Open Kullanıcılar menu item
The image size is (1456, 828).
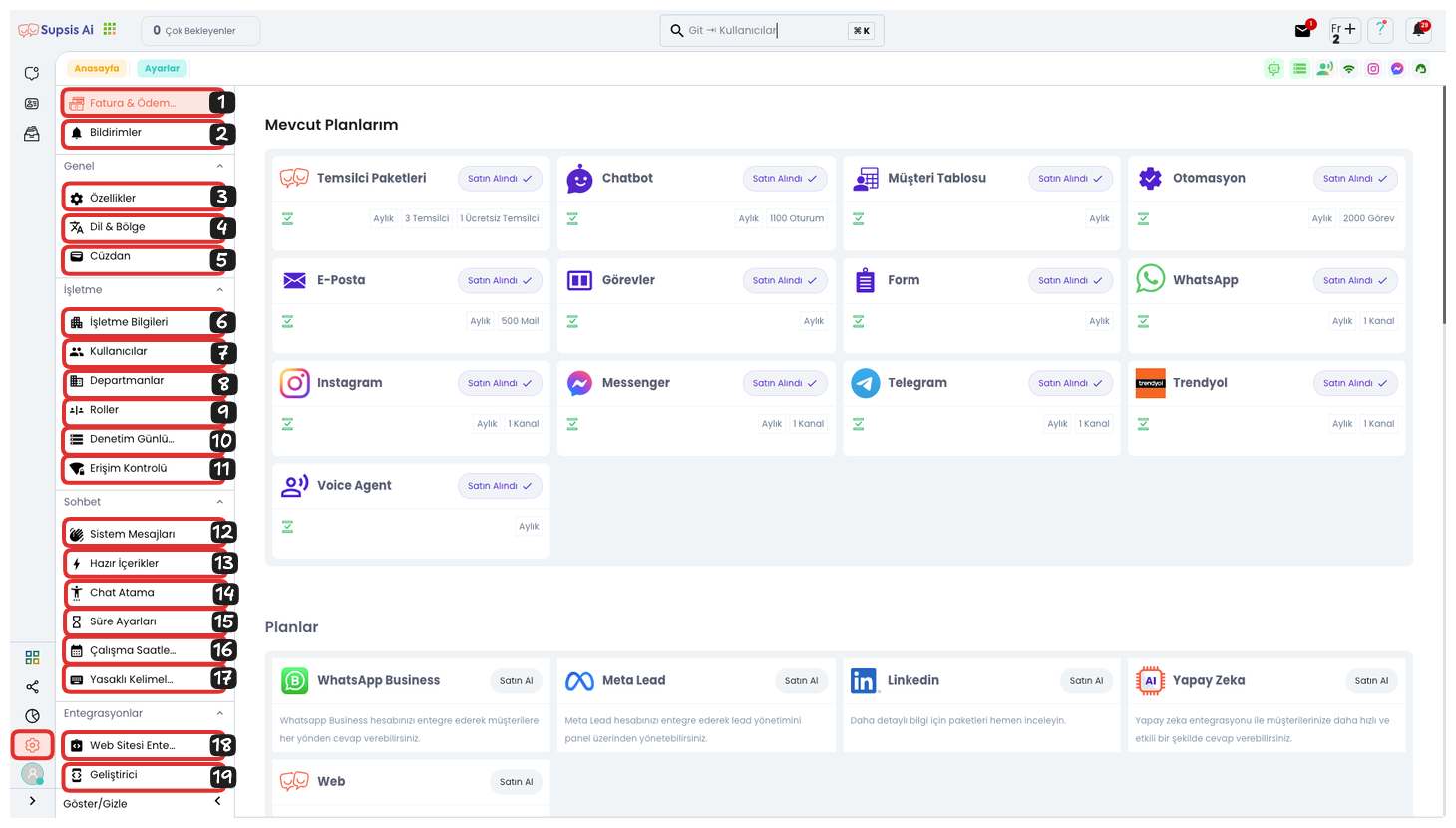(146, 352)
